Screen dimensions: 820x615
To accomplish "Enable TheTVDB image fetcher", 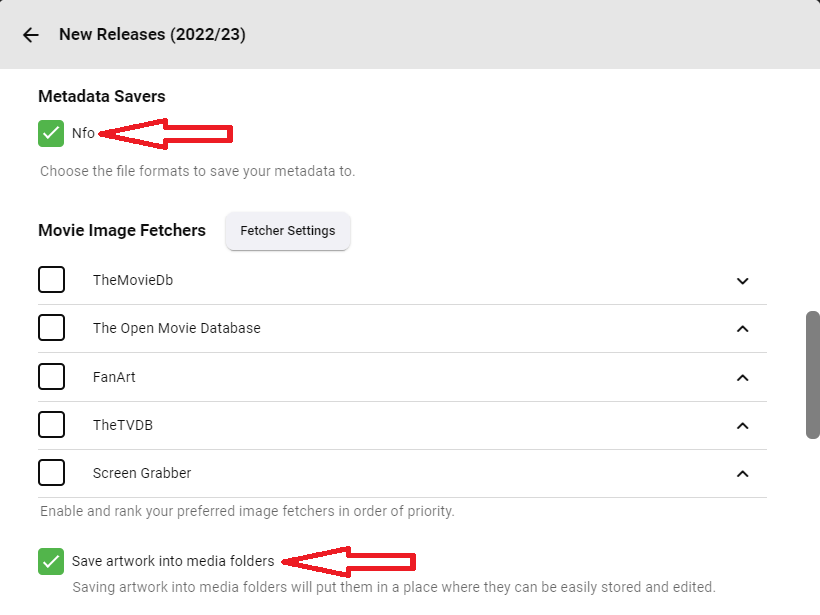I will (52, 425).
